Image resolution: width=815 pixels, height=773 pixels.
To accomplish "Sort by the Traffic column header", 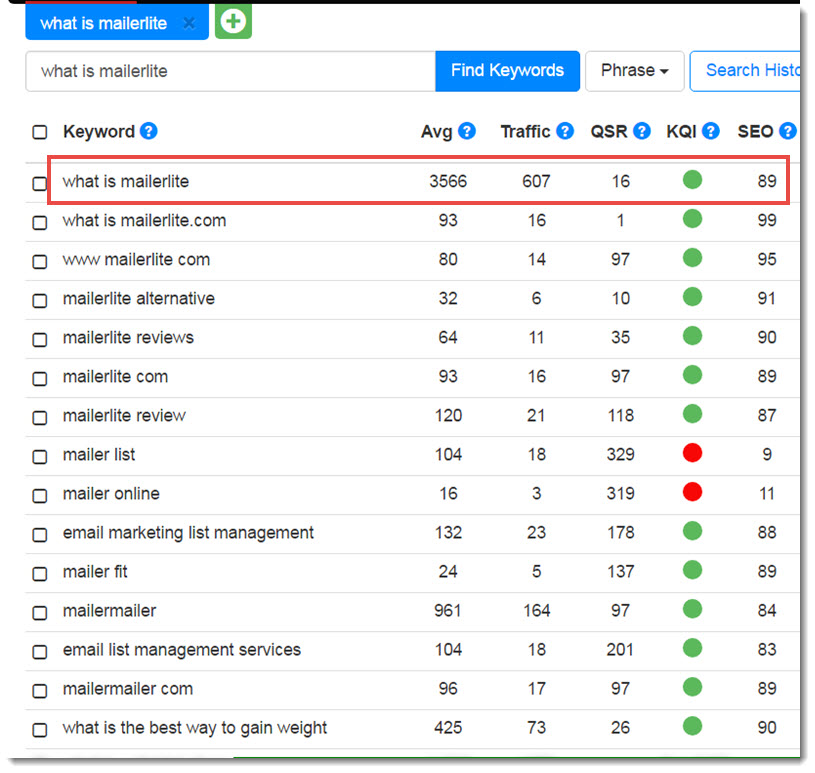I will (525, 132).
